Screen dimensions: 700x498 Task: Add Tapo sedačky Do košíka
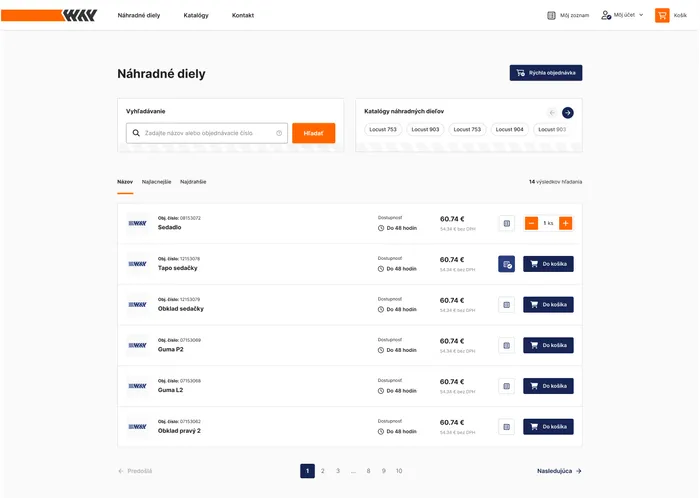(x=548, y=264)
